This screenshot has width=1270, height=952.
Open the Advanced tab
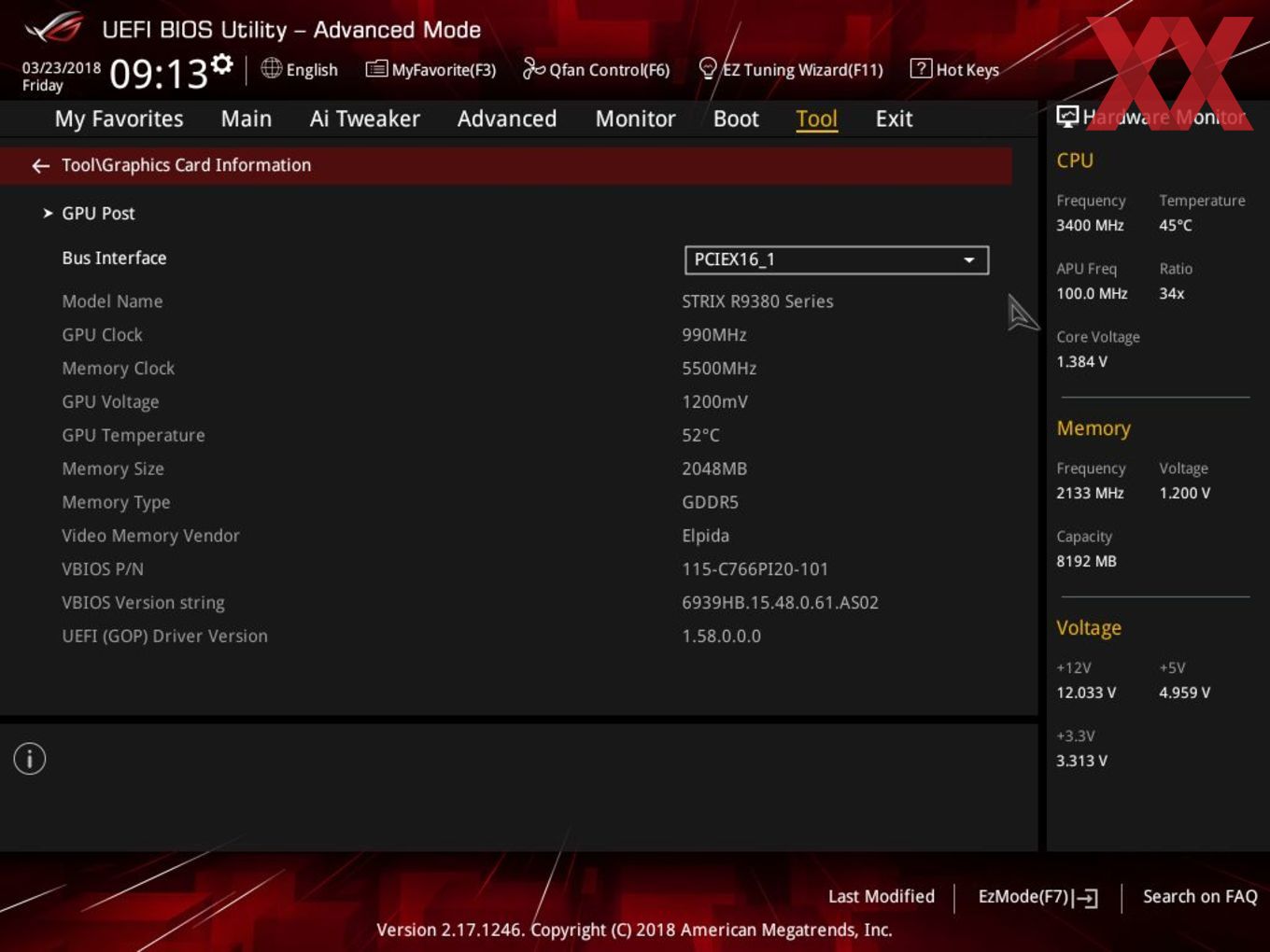507,119
